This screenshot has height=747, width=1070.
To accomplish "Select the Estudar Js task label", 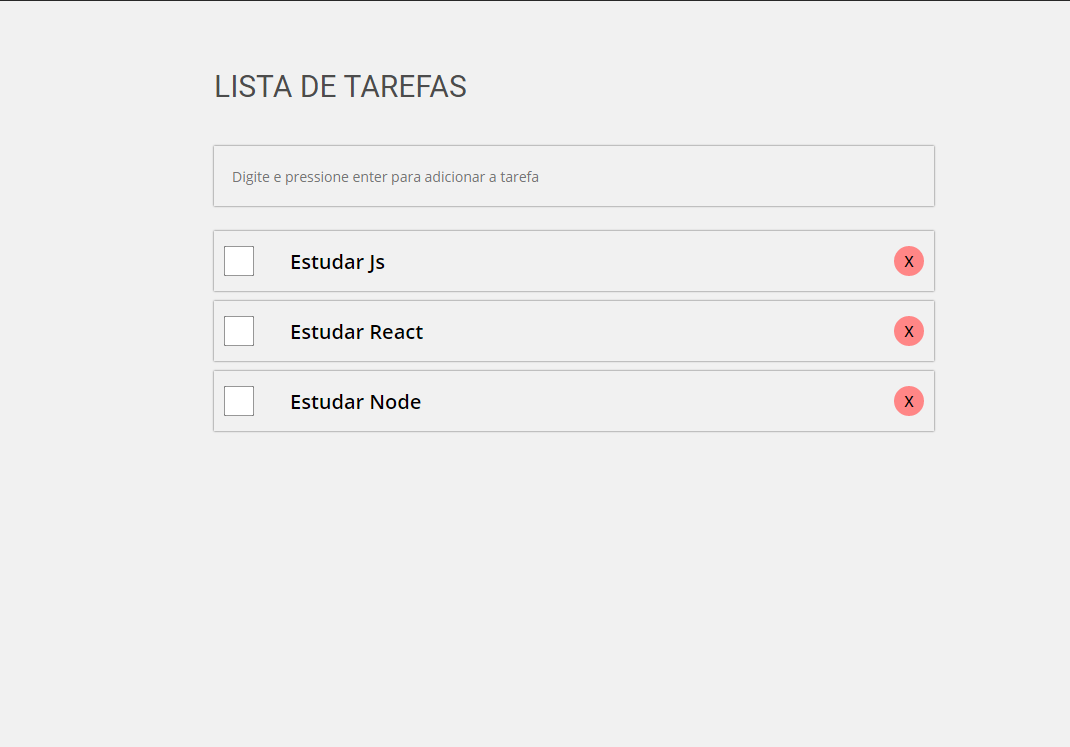I will tap(337, 262).
